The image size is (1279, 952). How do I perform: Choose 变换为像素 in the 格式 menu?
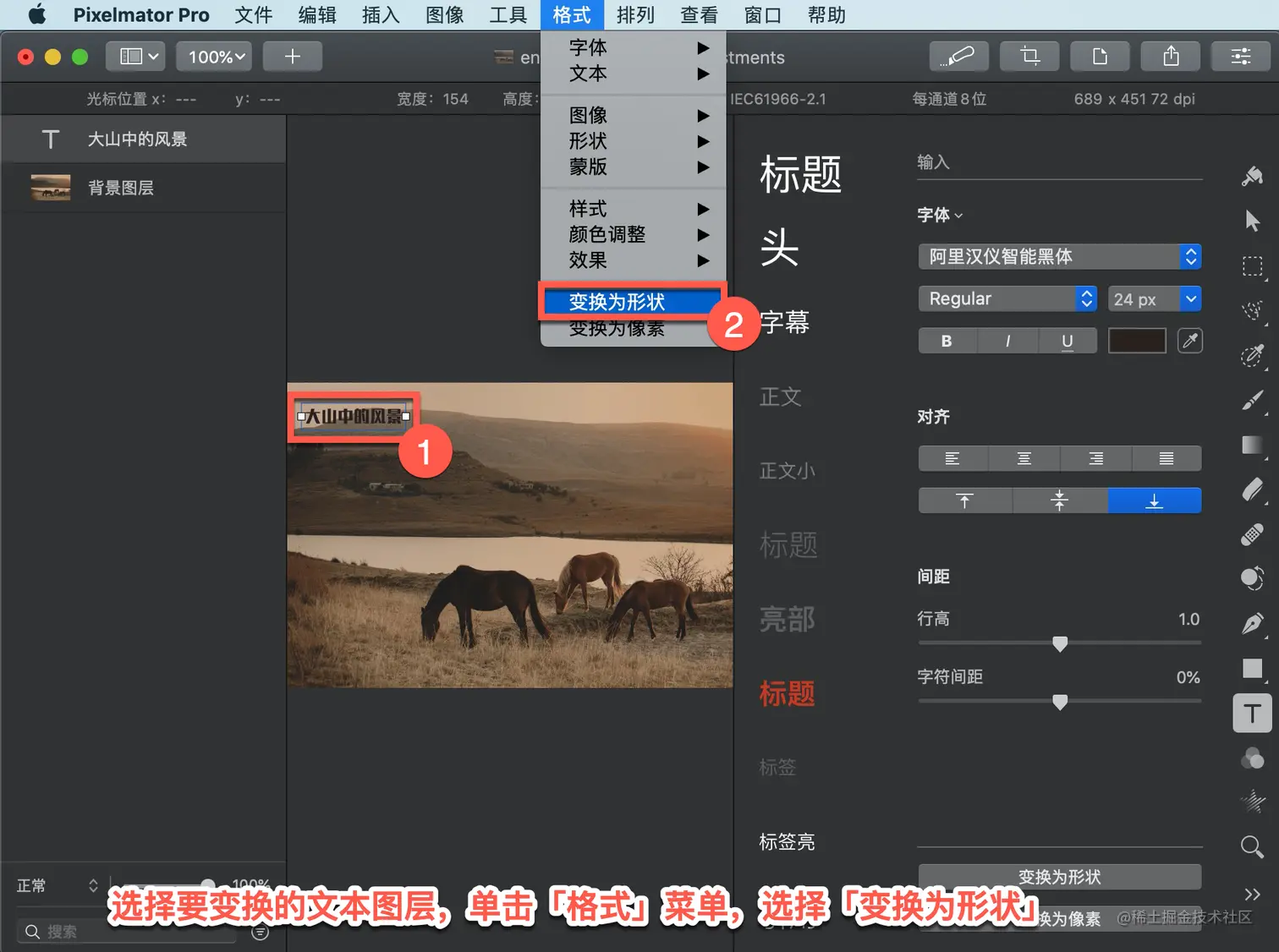click(x=633, y=329)
